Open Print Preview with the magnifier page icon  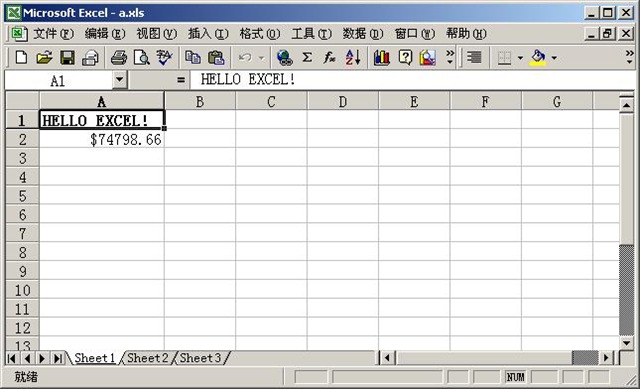tap(142, 58)
